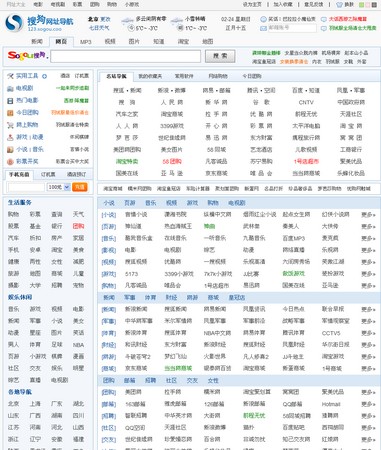Click the 实用工具 wrench icon

10,76
